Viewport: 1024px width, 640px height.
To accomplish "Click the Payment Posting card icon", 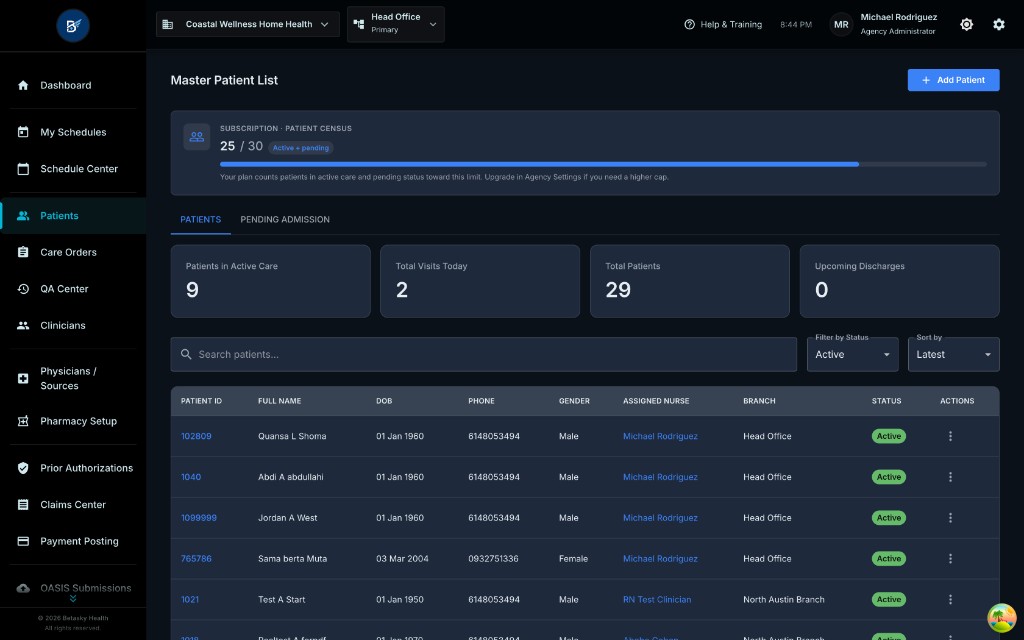I will click(x=23, y=541).
